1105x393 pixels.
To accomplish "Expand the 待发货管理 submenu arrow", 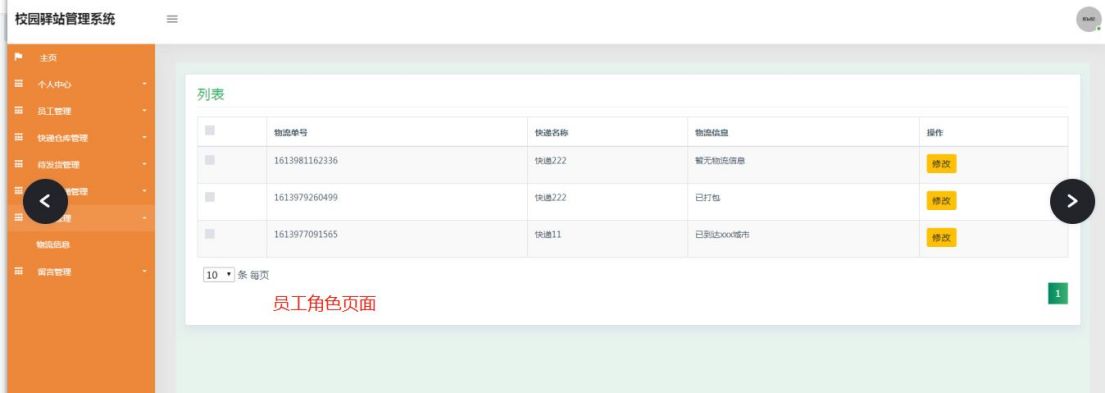I will (144, 164).
